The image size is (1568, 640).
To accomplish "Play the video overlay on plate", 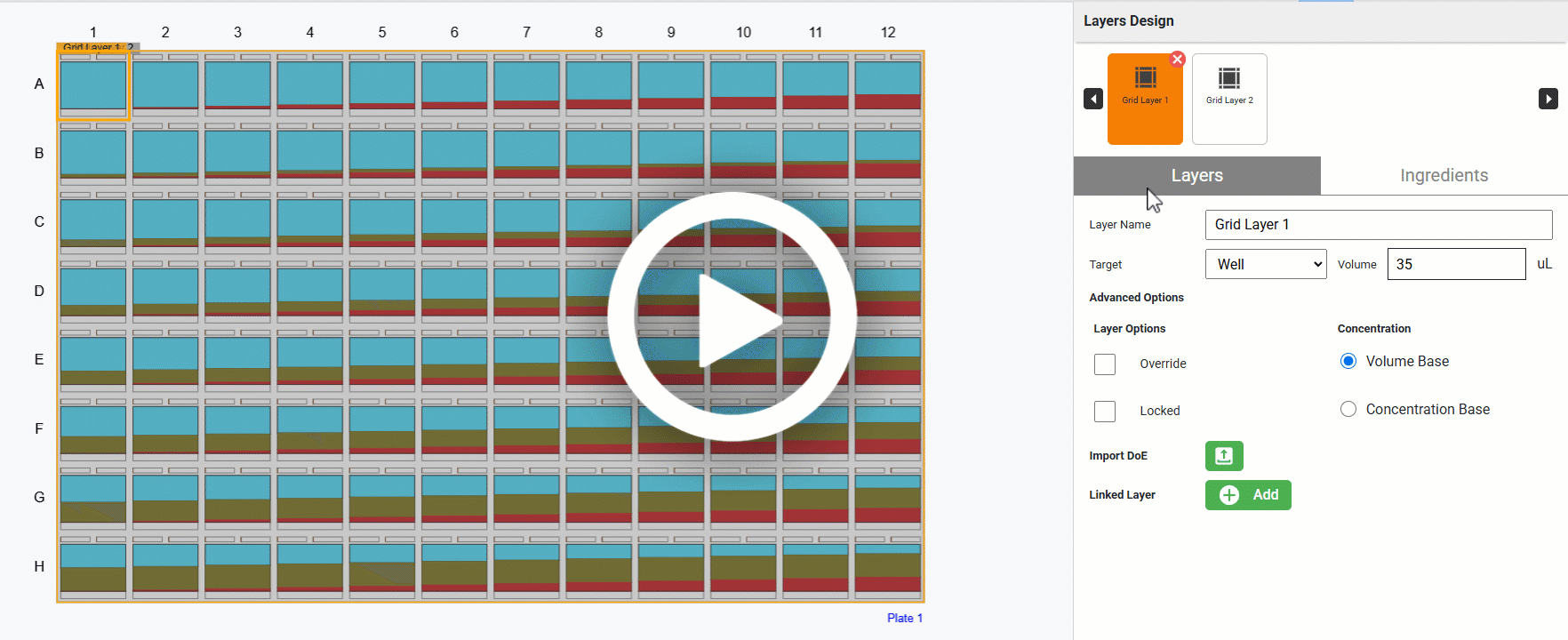I will [x=732, y=316].
